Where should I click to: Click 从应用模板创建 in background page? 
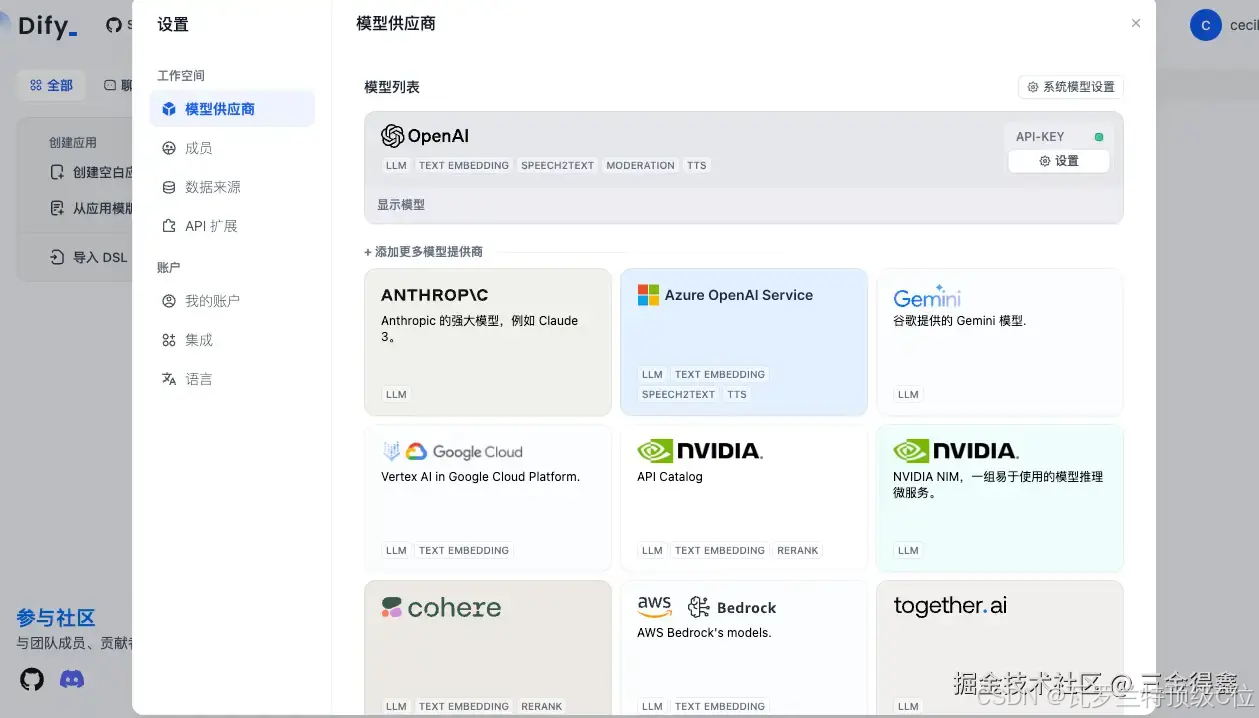click(92, 209)
